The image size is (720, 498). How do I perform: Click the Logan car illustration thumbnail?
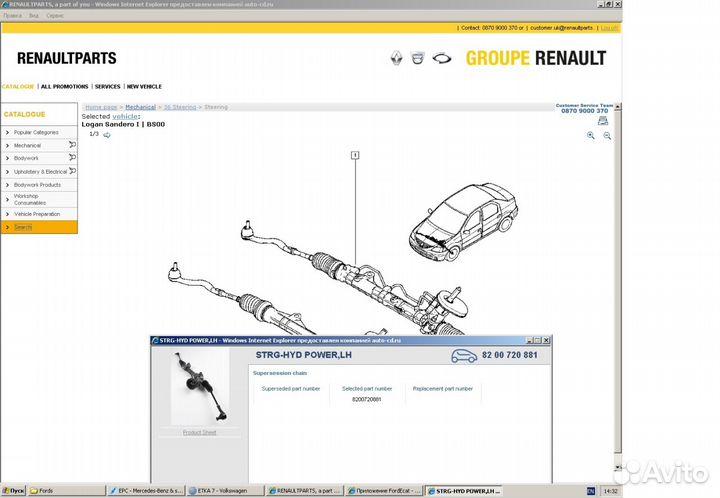464,222
